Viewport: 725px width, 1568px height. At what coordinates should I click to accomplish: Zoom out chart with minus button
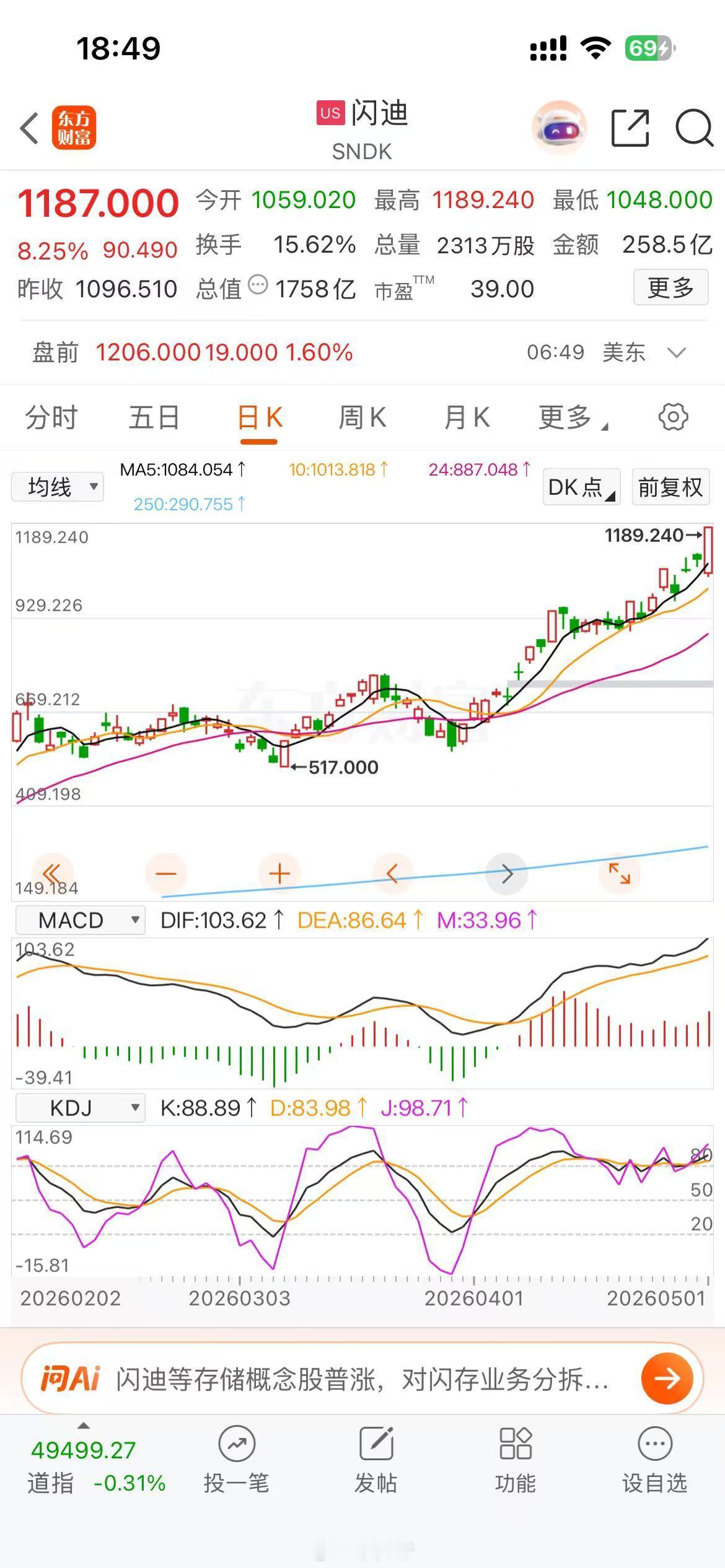tap(166, 874)
